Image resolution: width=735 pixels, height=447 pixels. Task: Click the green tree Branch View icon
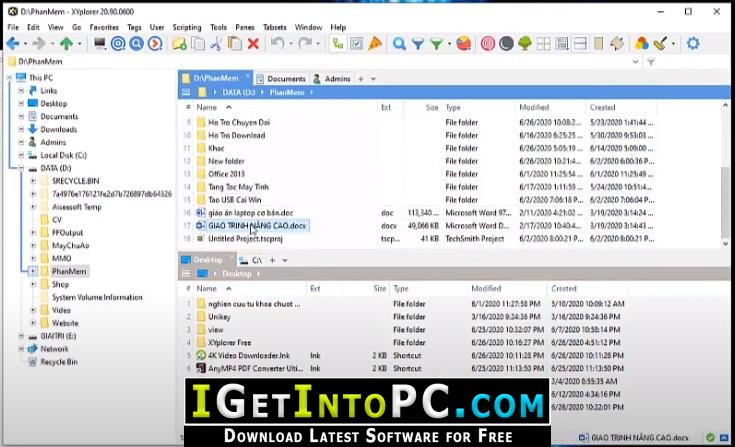[x=525, y=44]
